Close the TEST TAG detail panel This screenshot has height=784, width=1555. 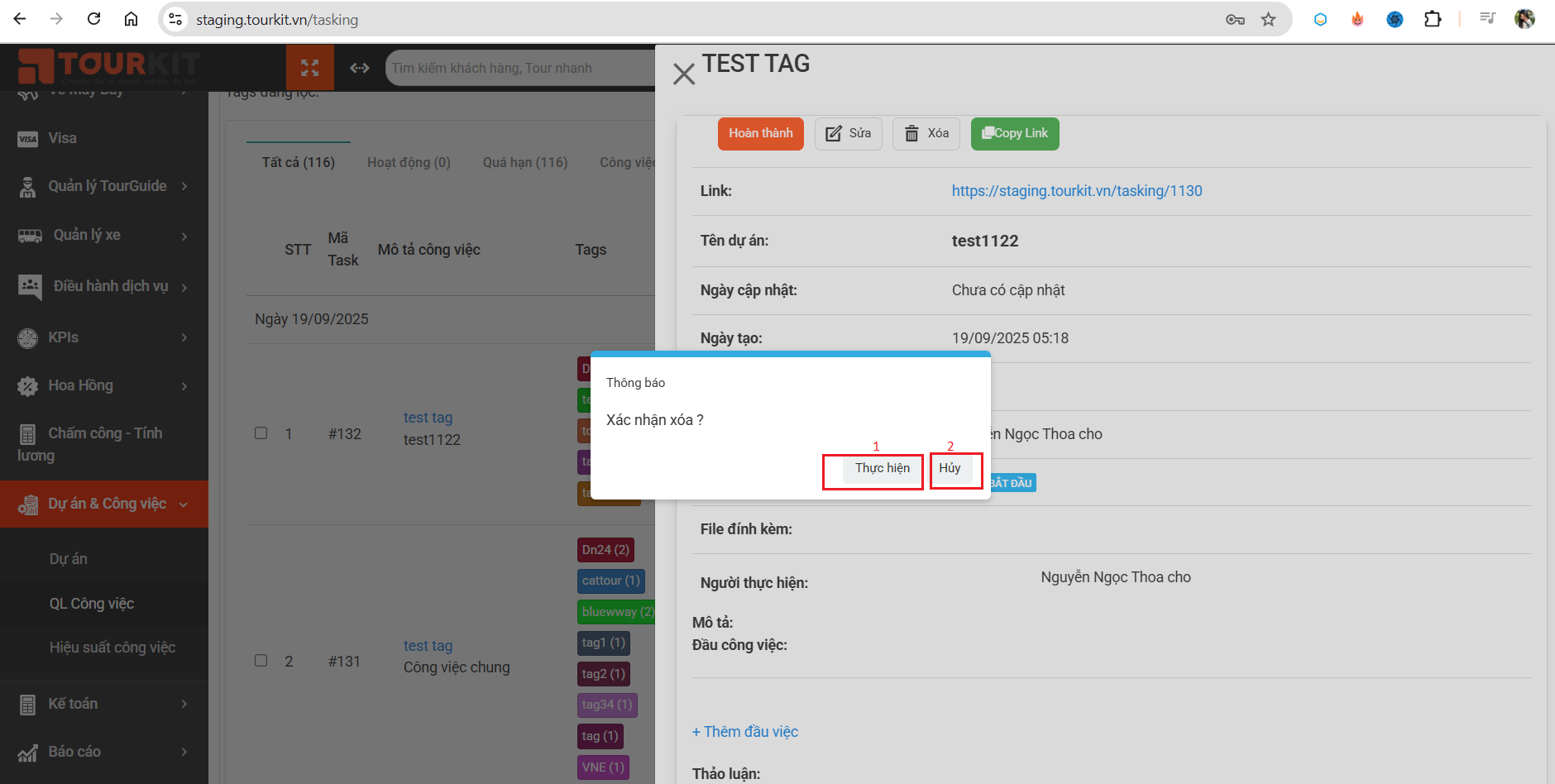point(684,74)
